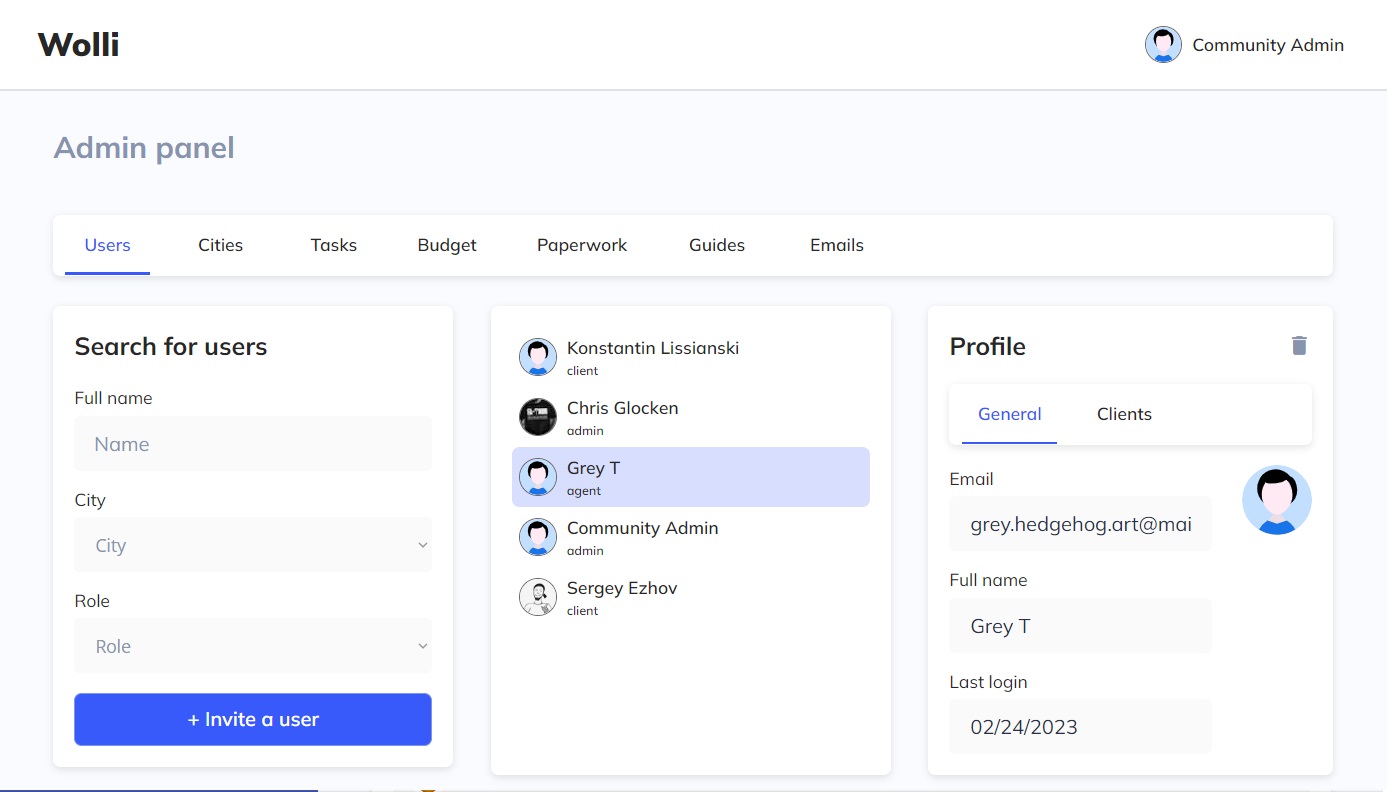The height and width of the screenshot is (792, 1387).
Task: Switch to the Cities tab
Action: [x=220, y=245]
